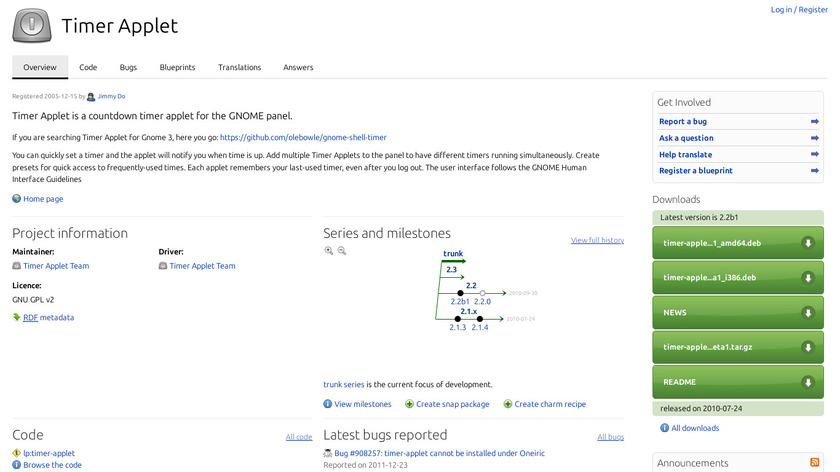
Task: Open the gnome-shell-timer GitHub link
Action: coord(302,137)
